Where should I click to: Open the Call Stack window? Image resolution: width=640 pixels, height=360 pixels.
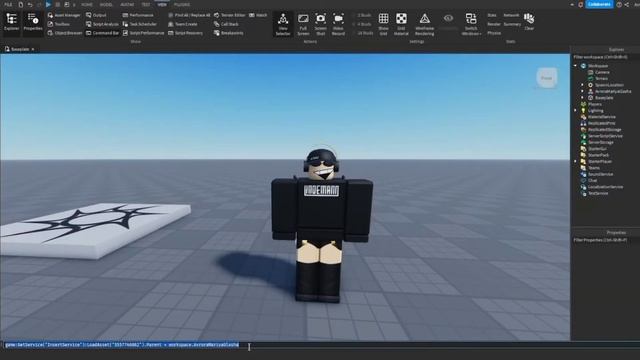[x=227, y=24]
